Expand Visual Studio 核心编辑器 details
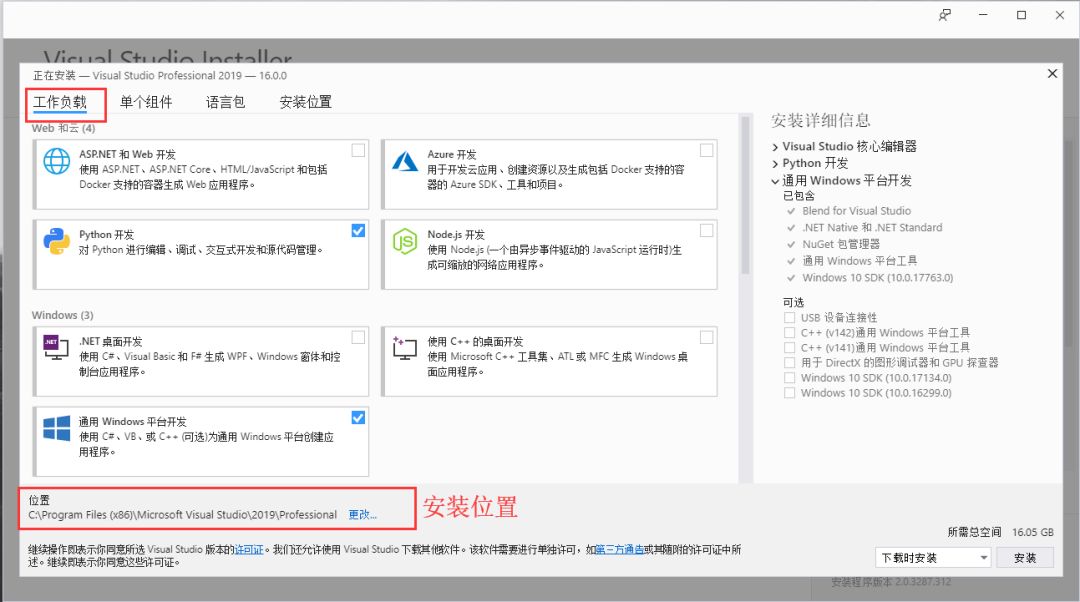 click(775, 147)
